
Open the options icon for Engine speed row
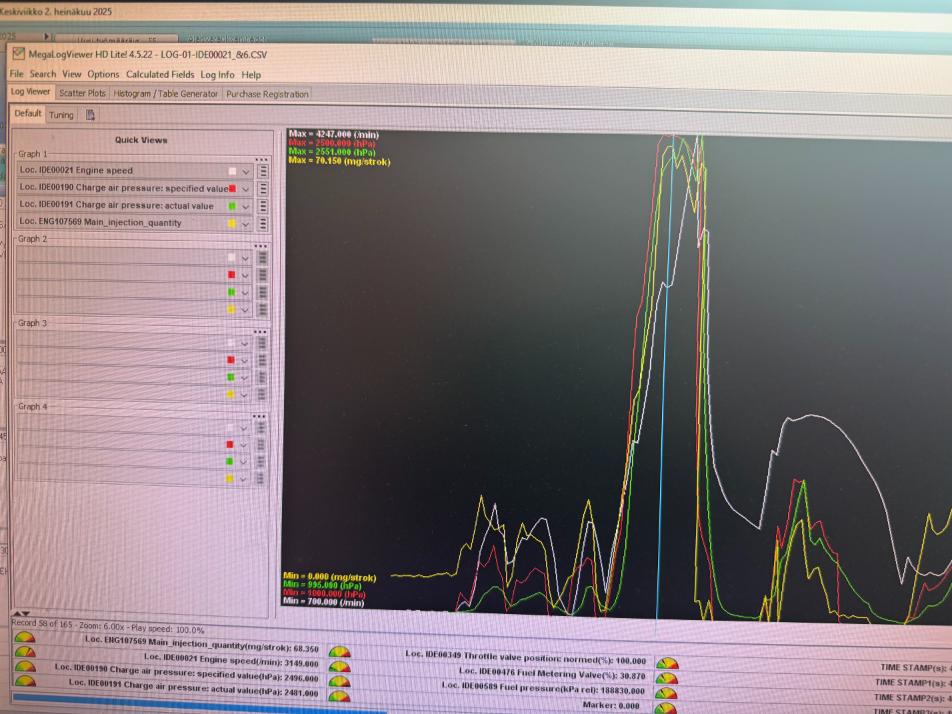(263, 171)
